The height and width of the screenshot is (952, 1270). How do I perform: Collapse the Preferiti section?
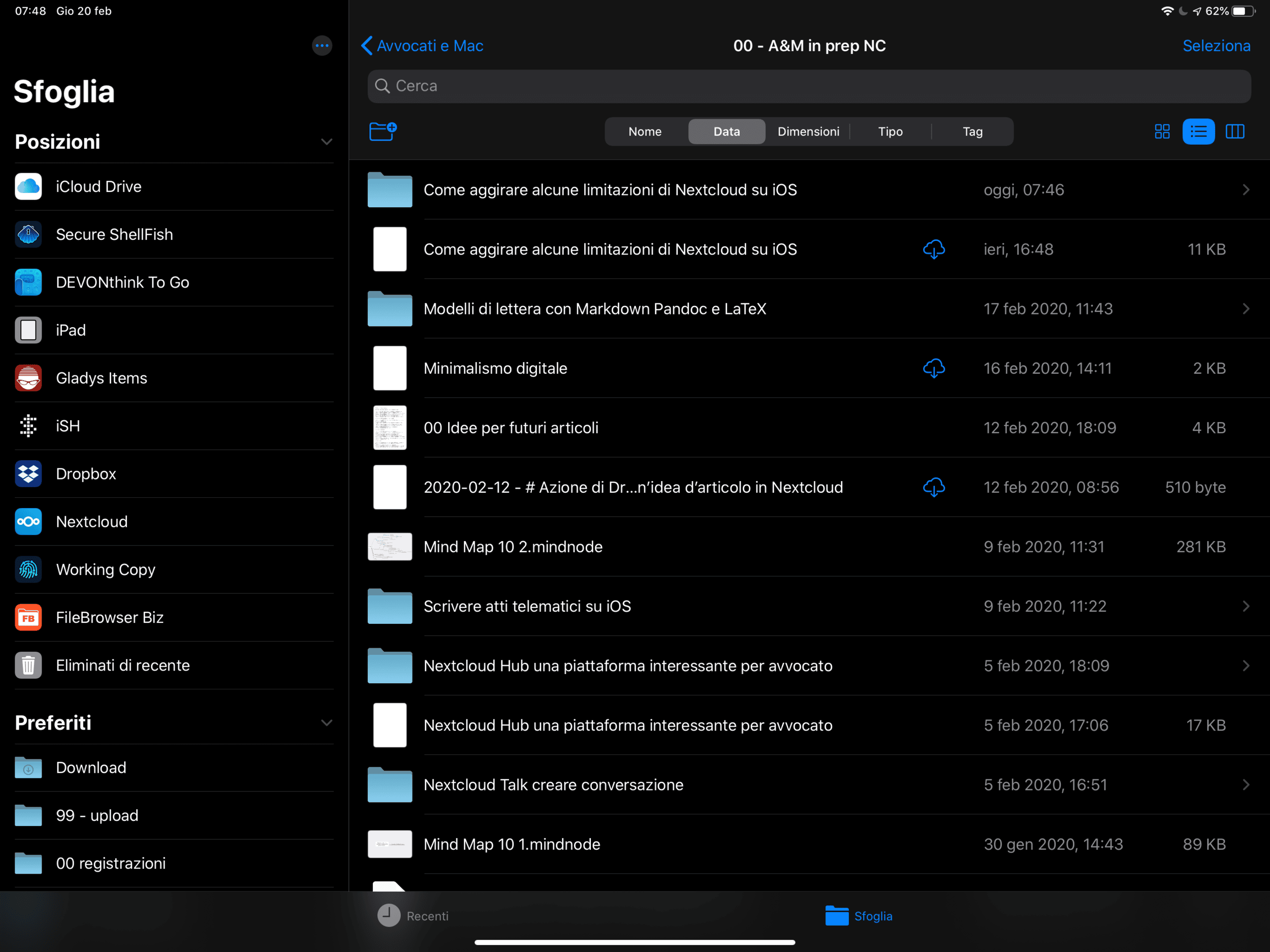click(x=327, y=723)
